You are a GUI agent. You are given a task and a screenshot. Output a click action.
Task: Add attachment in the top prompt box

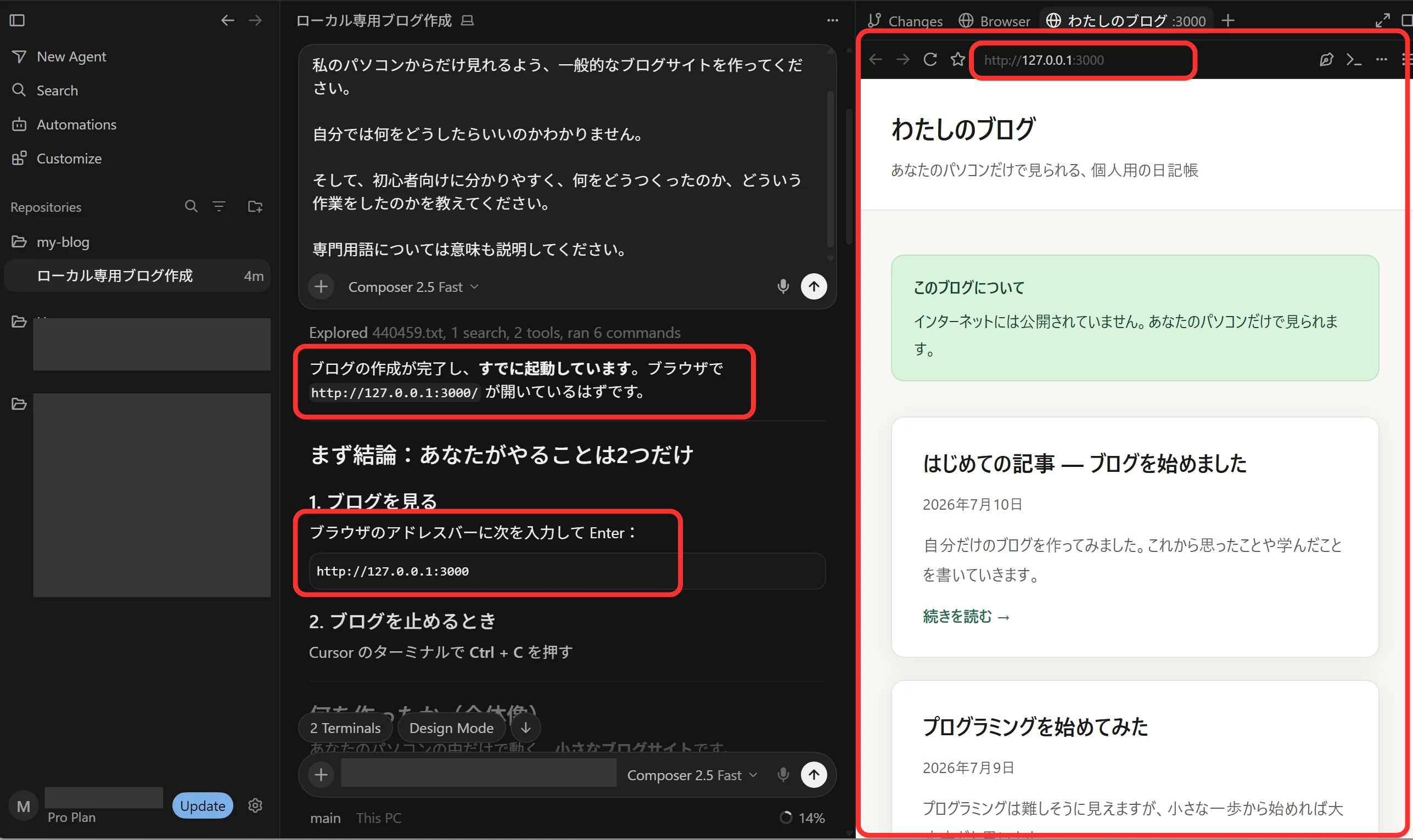click(x=321, y=287)
